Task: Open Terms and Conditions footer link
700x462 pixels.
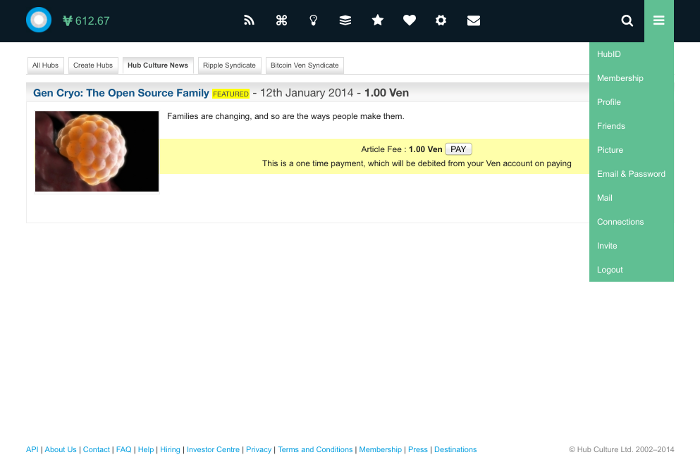Action: 315,450
